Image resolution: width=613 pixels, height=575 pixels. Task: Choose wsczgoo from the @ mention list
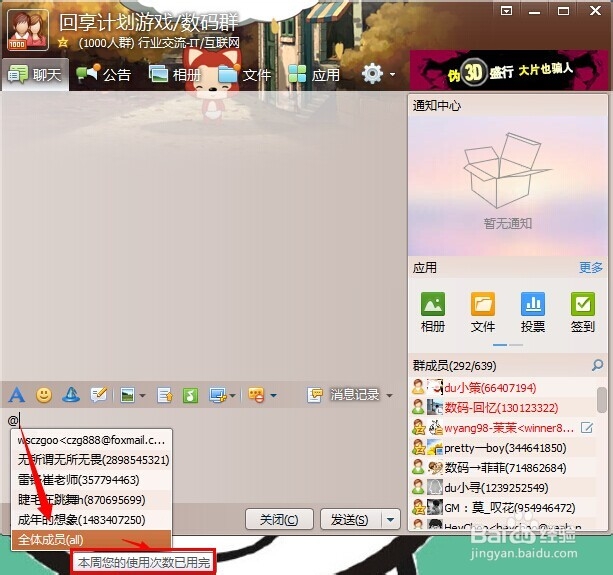[91, 440]
